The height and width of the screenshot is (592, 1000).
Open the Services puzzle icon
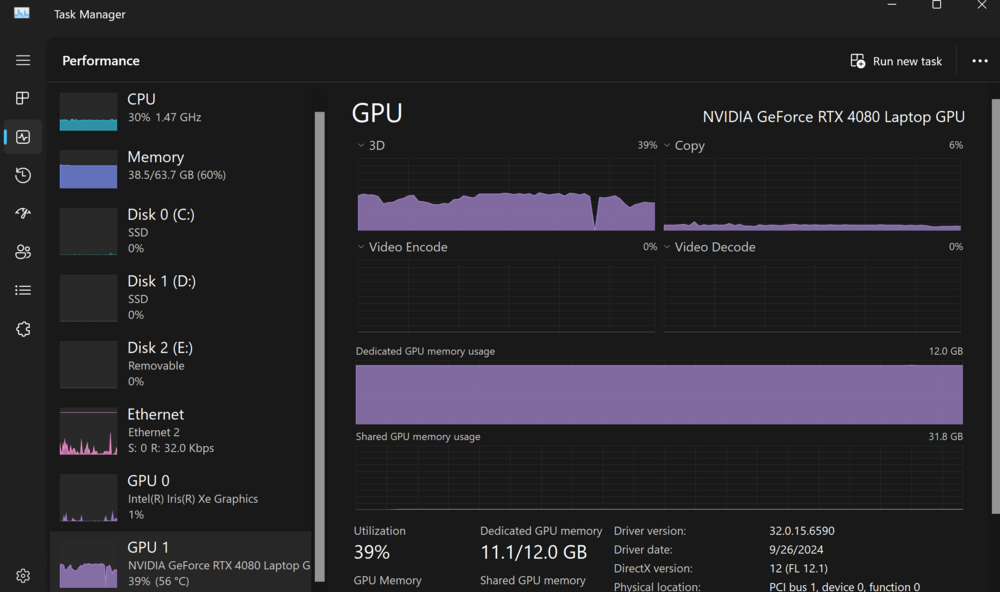click(23, 329)
